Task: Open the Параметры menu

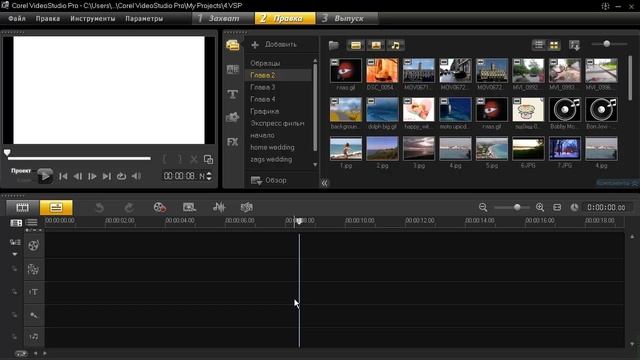Action: (144, 18)
